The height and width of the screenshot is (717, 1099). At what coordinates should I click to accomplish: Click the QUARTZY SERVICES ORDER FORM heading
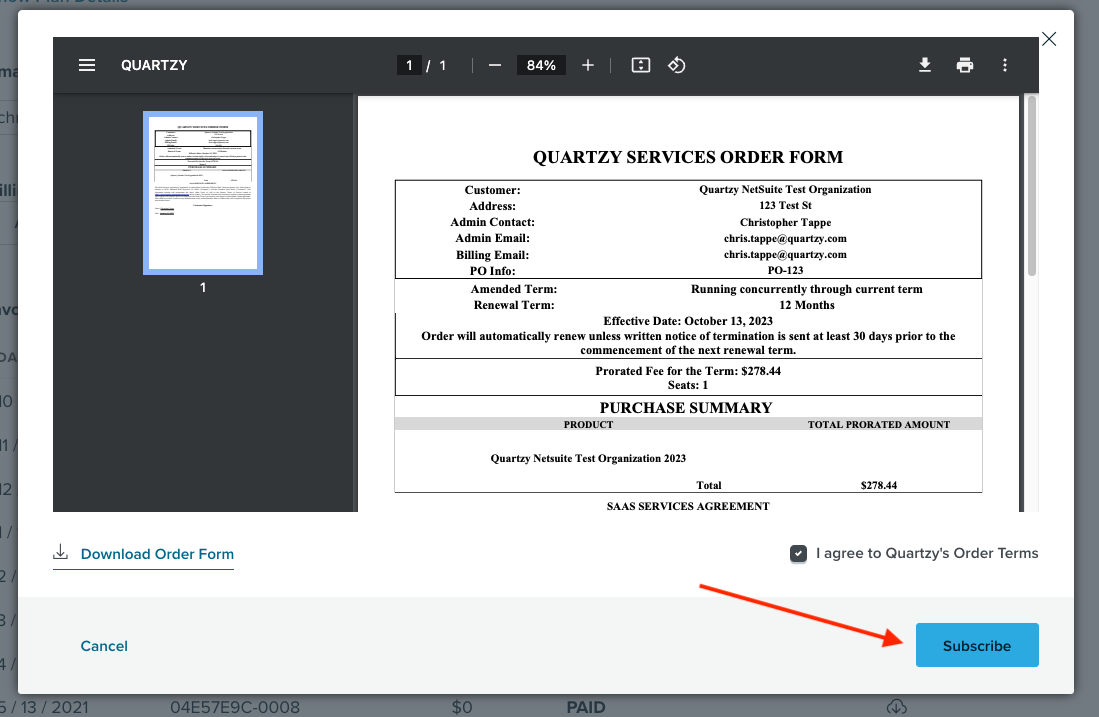click(688, 157)
